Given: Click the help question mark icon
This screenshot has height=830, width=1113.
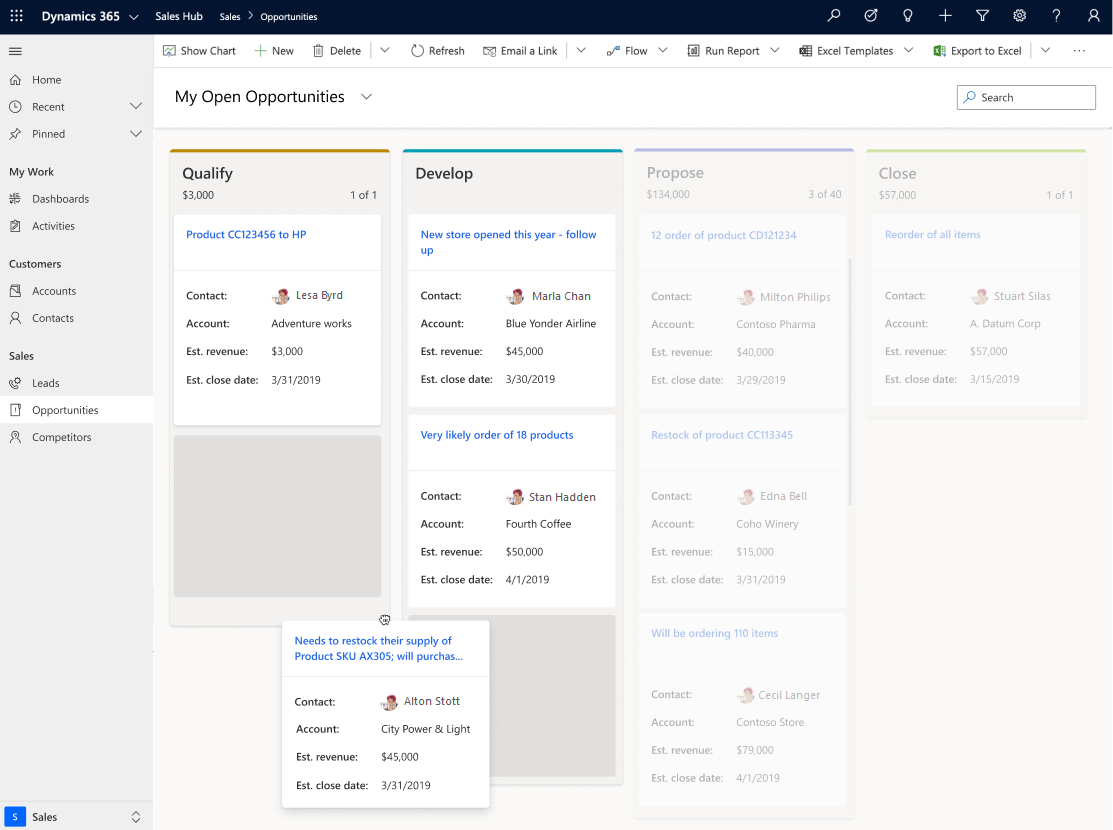Looking at the screenshot, I should tap(1056, 16).
